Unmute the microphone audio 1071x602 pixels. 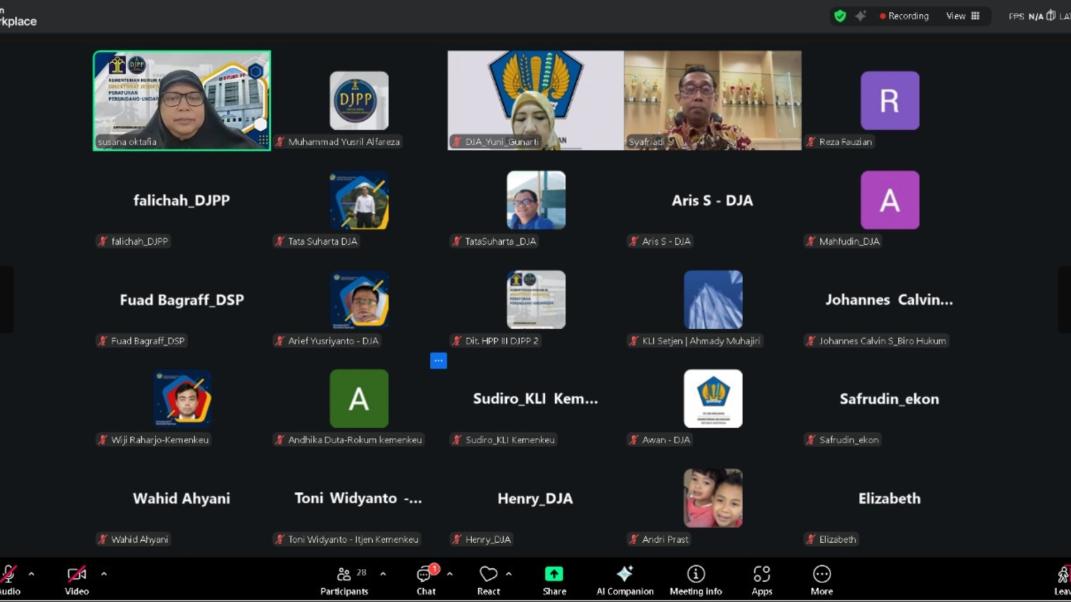(8, 578)
